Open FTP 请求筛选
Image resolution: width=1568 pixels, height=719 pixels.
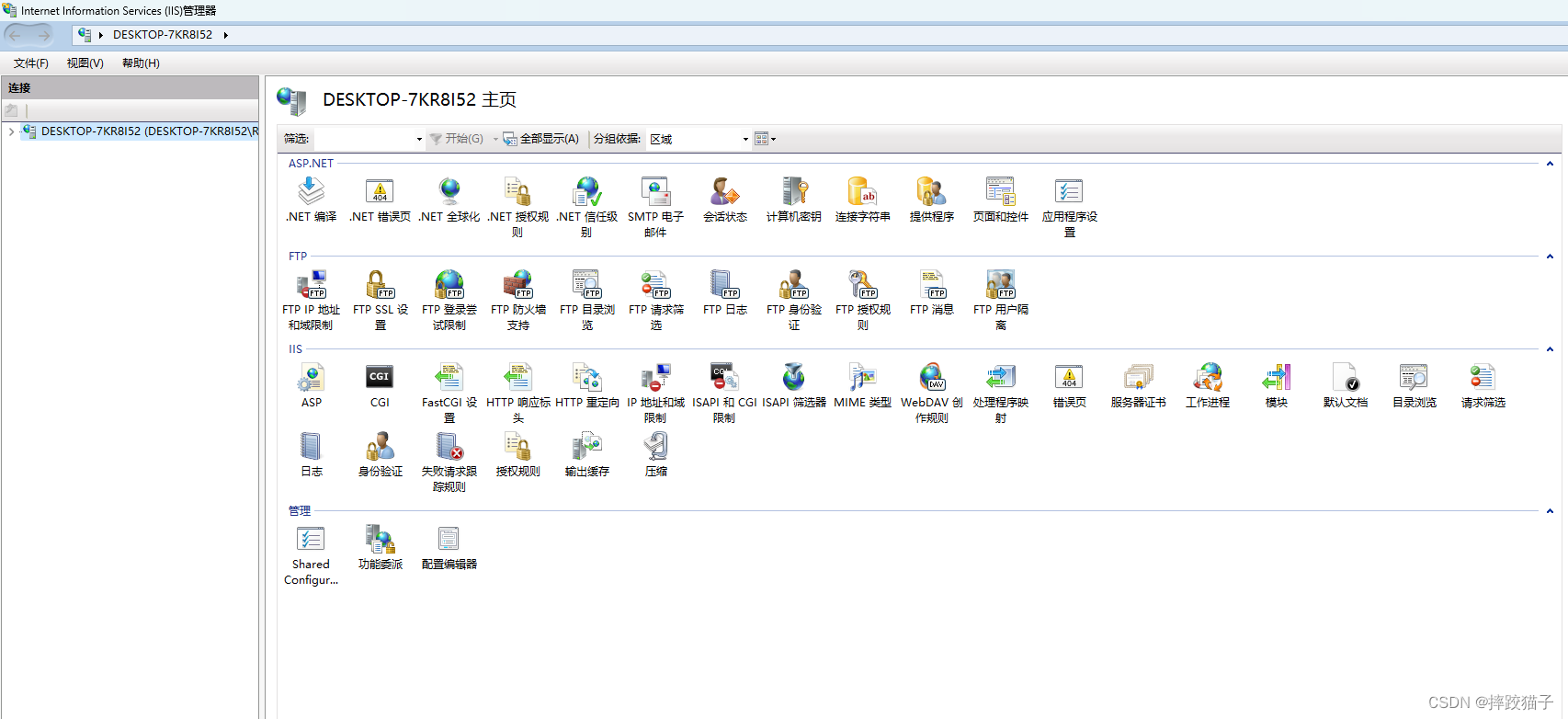point(655,300)
